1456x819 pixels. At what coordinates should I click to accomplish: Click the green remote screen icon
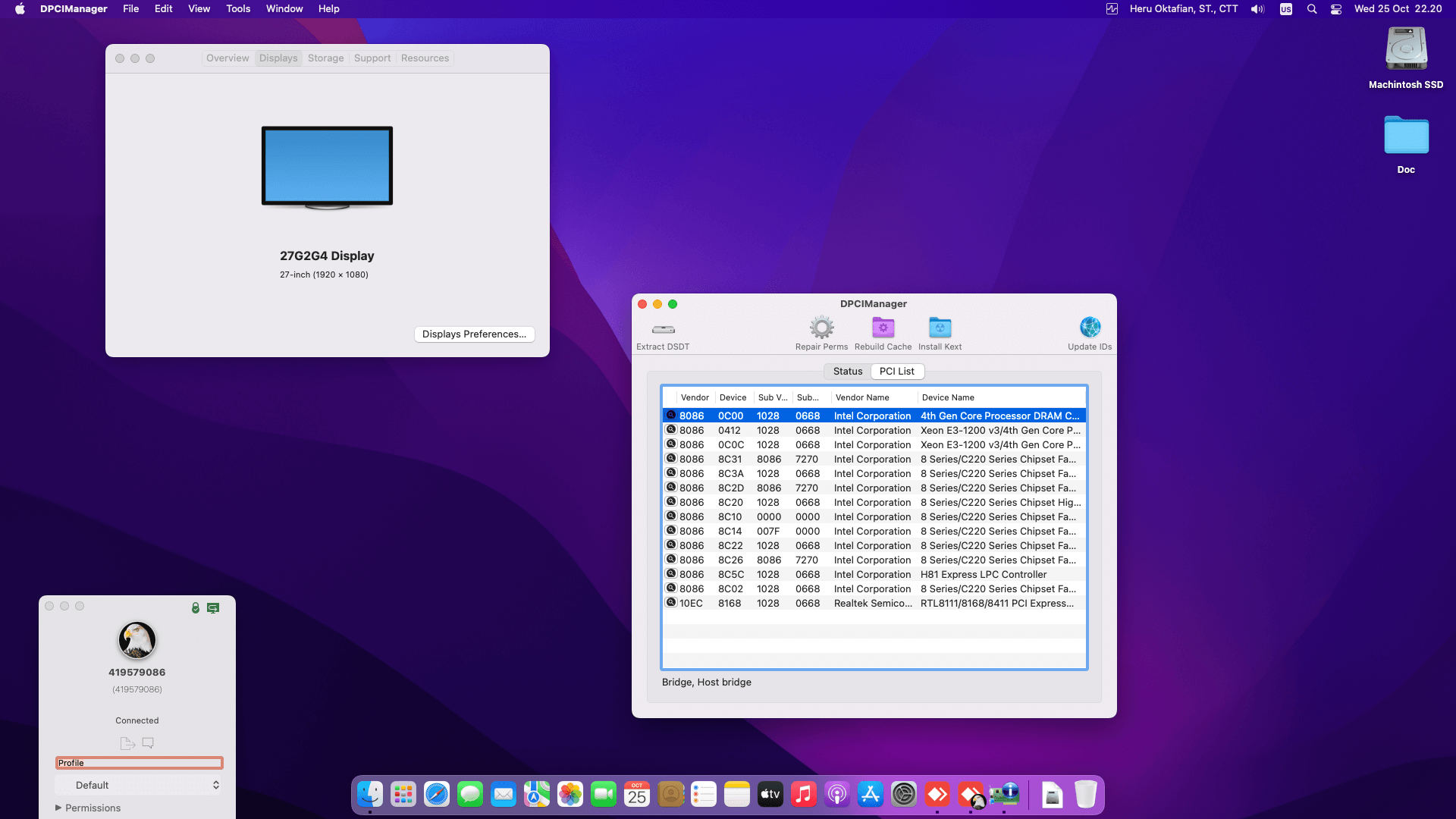pyautogui.click(x=213, y=608)
